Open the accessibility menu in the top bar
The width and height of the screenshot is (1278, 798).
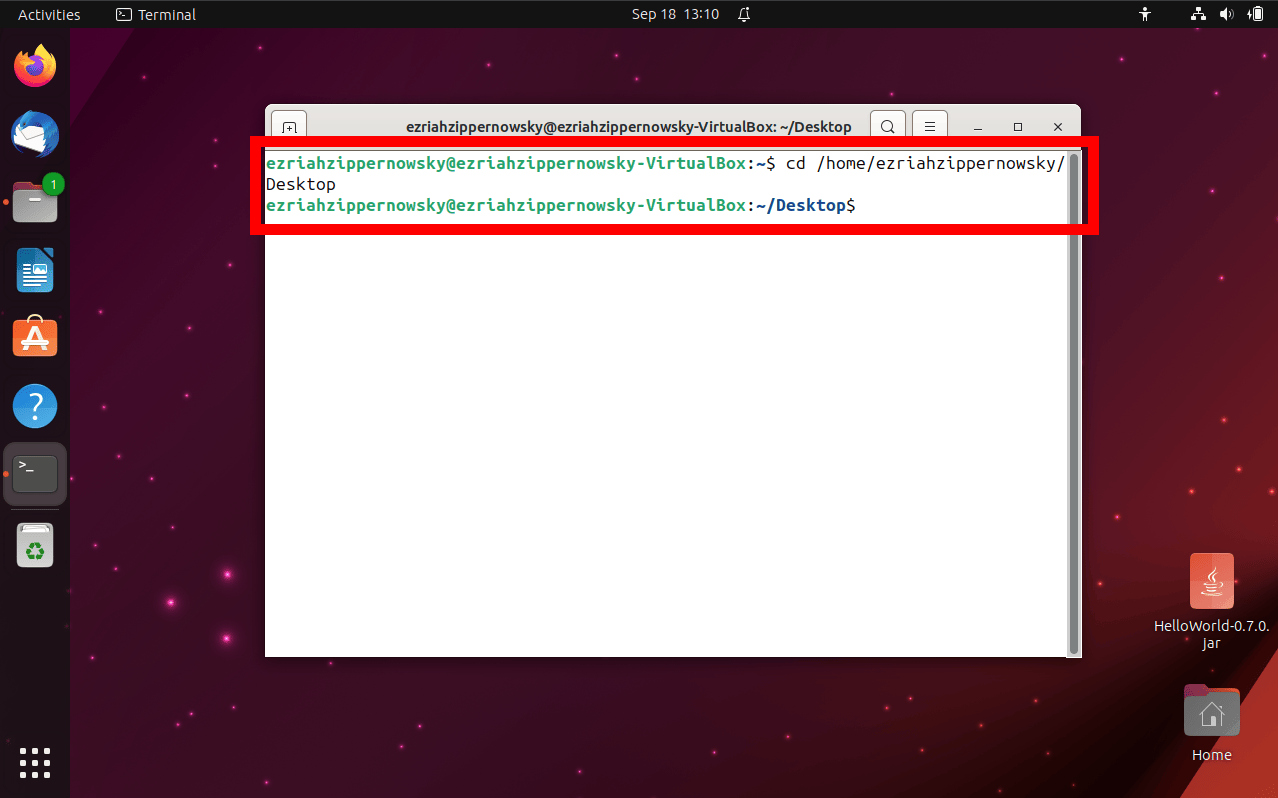(x=1144, y=14)
